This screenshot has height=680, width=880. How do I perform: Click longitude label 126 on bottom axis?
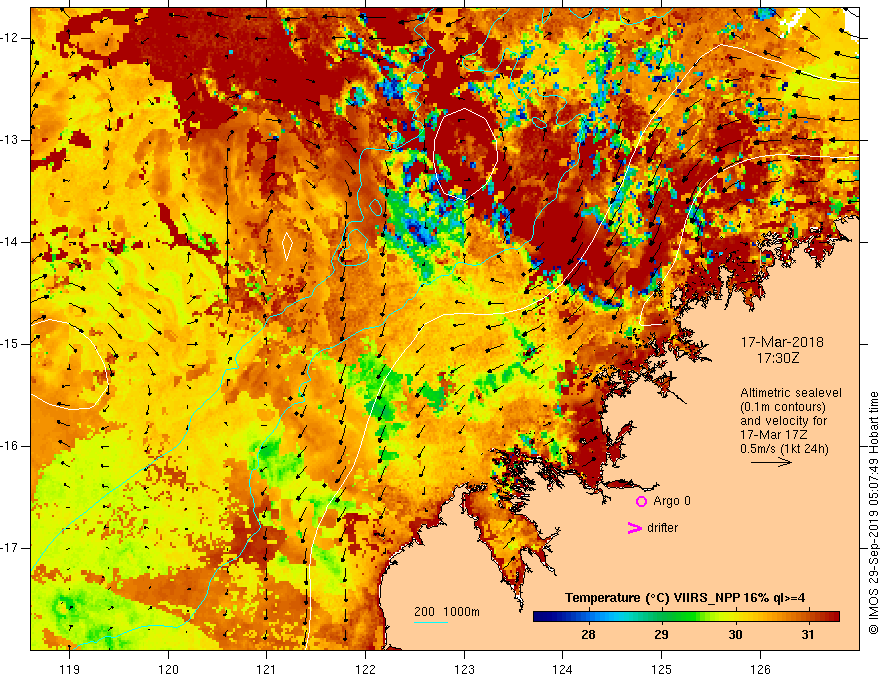click(x=760, y=669)
